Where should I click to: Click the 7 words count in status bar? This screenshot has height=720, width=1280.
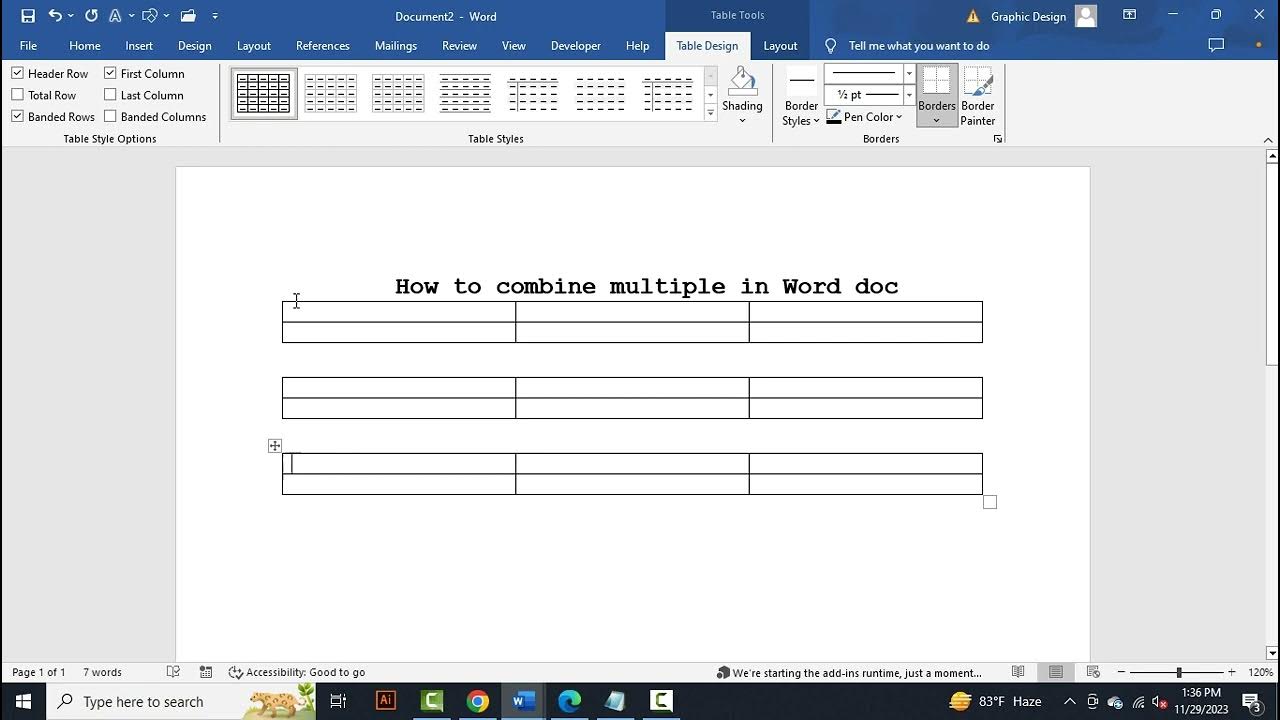[102, 672]
